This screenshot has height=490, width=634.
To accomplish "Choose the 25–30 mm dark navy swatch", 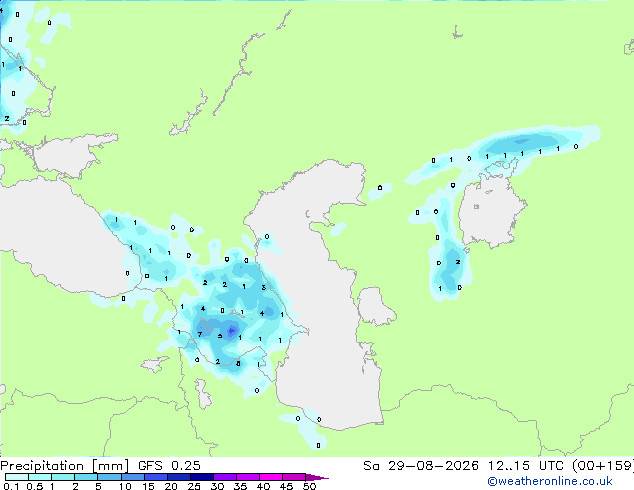I will point(202,477).
